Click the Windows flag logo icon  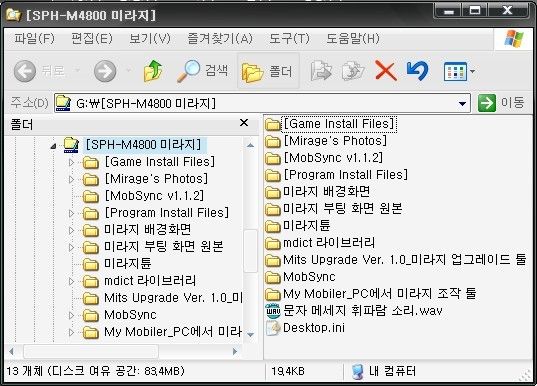[x=514, y=38]
